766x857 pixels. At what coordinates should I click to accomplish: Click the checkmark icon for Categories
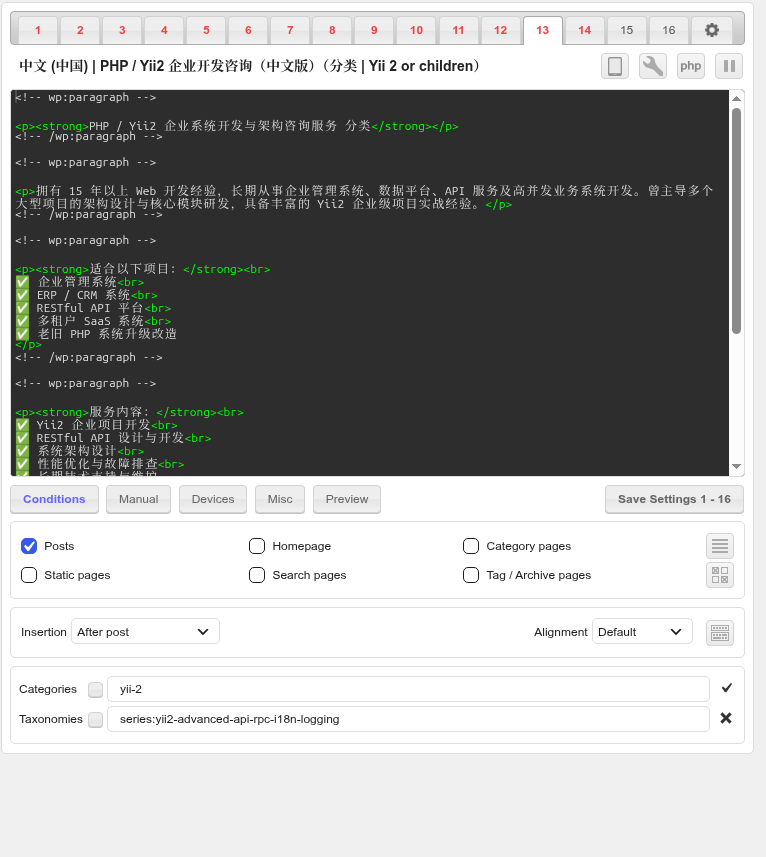[x=727, y=688]
